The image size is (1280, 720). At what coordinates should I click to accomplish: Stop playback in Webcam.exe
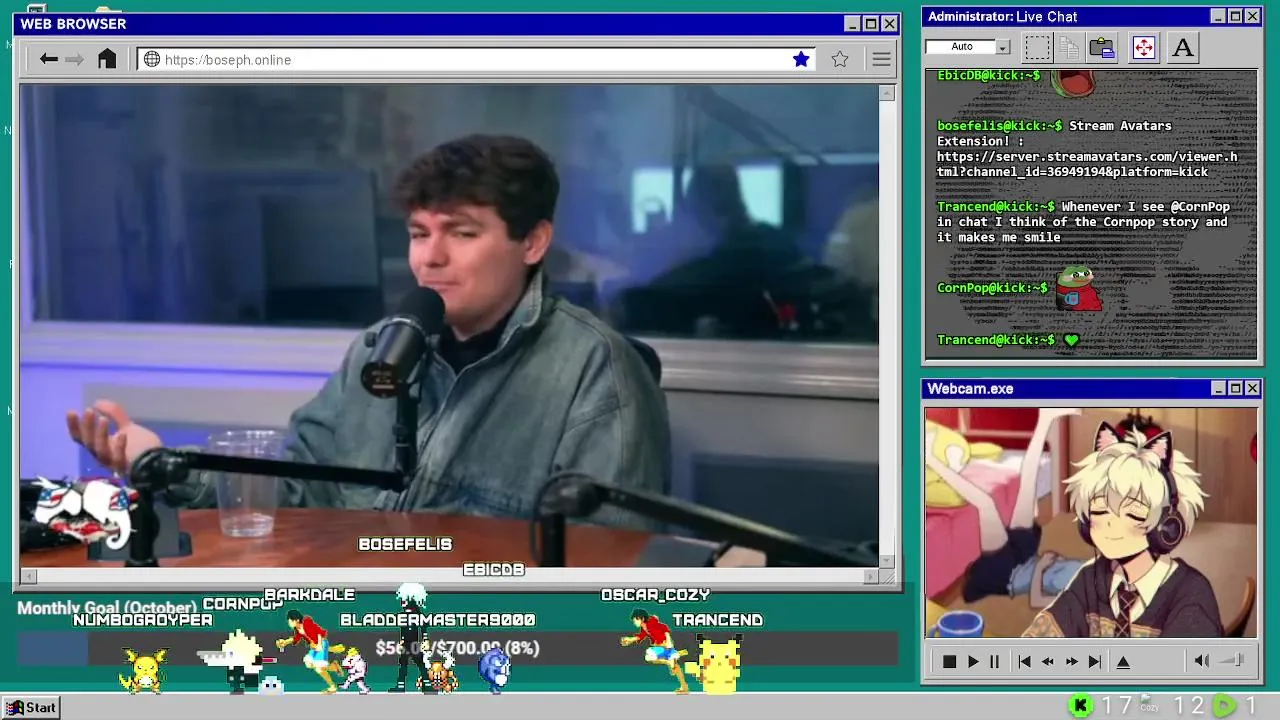pyautogui.click(x=949, y=661)
